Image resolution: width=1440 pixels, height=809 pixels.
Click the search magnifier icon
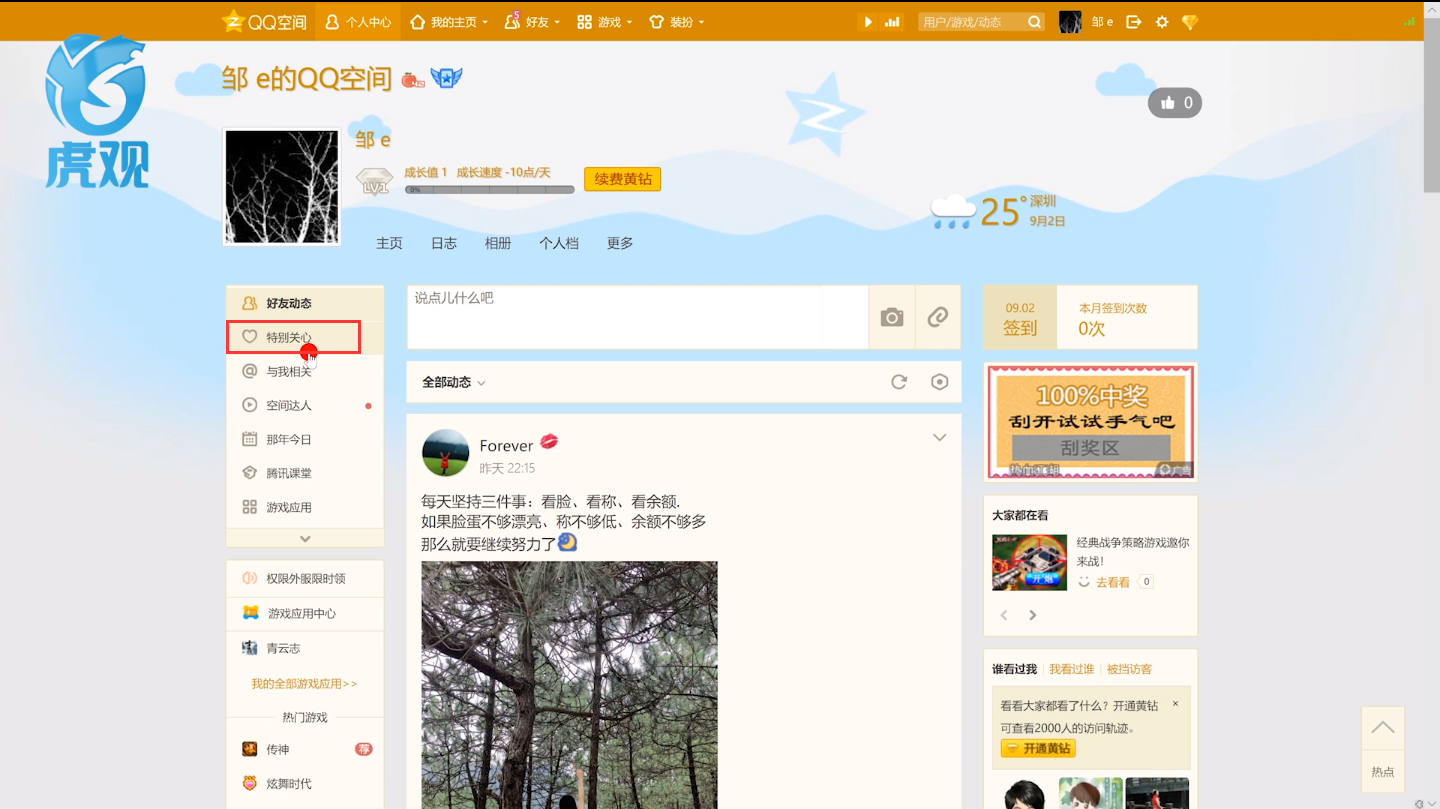coord(1035,22)
